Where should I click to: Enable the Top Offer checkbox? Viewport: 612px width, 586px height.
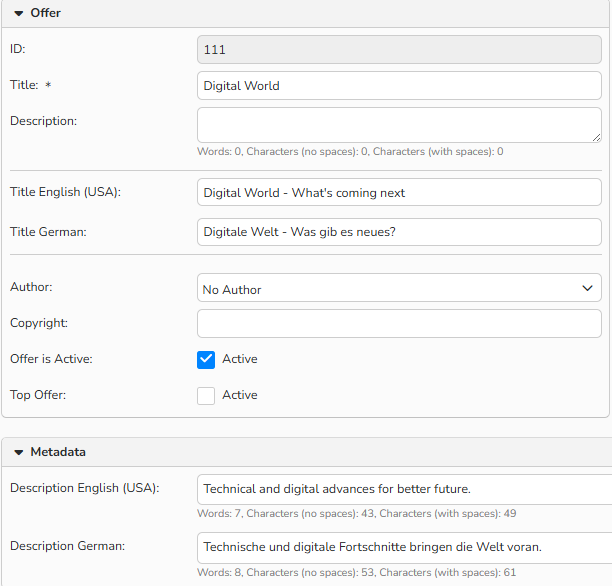click(206, 395)
